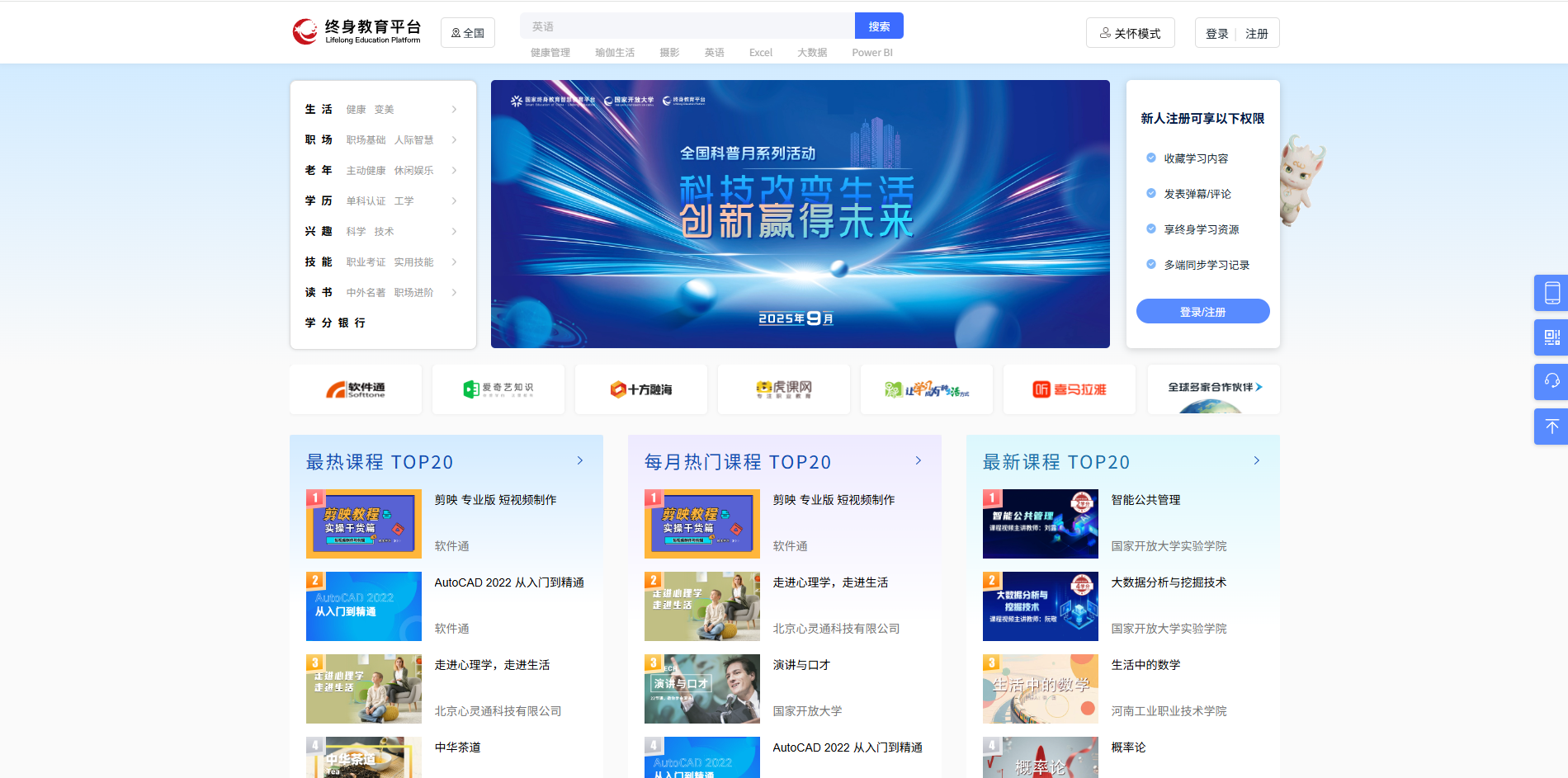Expand the 生活 category chevron
Image resolution: width=1568 pixels, height=778 pixels.
(x=455, y=109)
